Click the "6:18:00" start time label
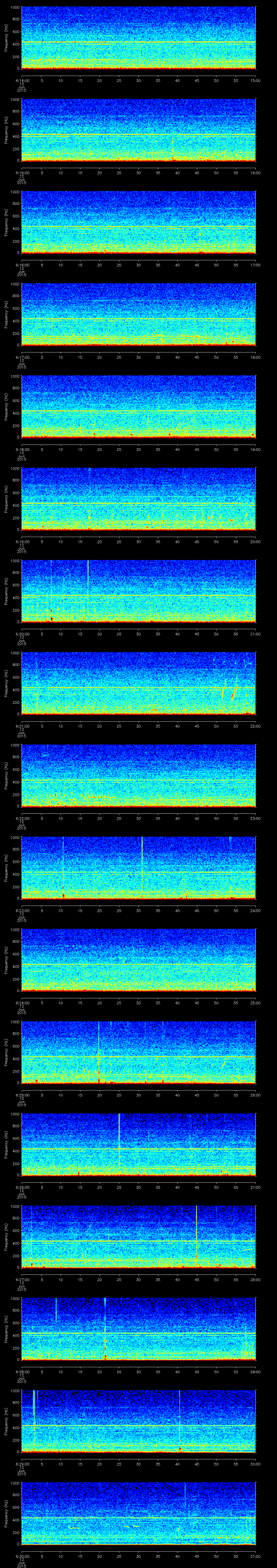This screenshot has width=277, height=1568. pyautogui.click(x=22, y=449)
